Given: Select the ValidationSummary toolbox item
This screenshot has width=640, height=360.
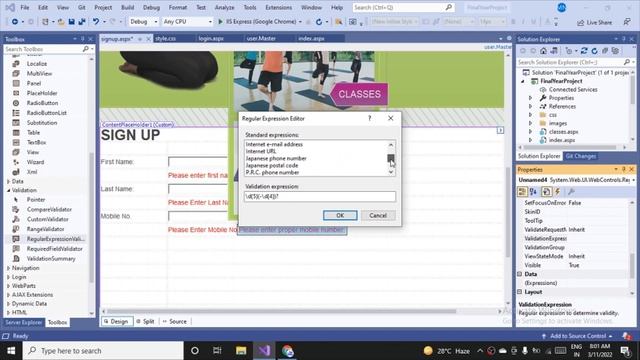Looking at the screenshot, I should tap(51, 258).
